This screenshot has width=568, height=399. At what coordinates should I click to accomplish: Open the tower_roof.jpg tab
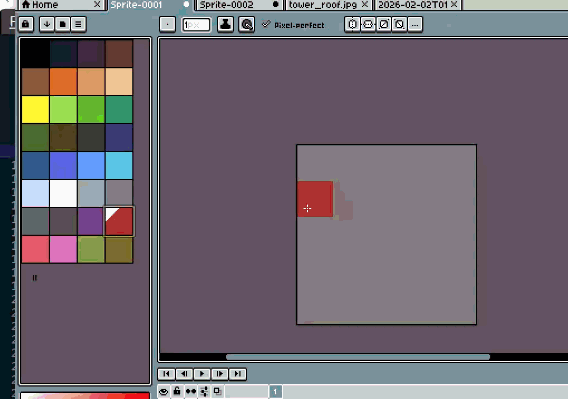[x=323, y=5]
